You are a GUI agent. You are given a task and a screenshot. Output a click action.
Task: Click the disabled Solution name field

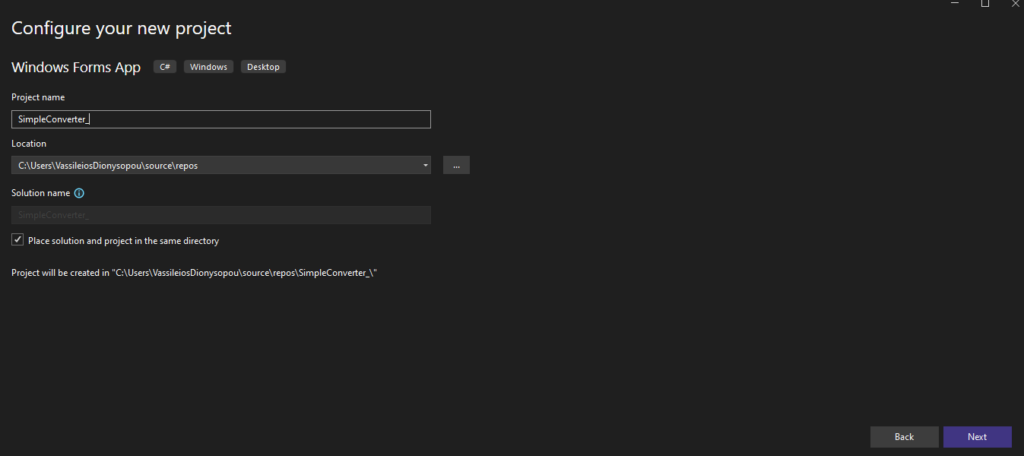click(x=220, y=215)
